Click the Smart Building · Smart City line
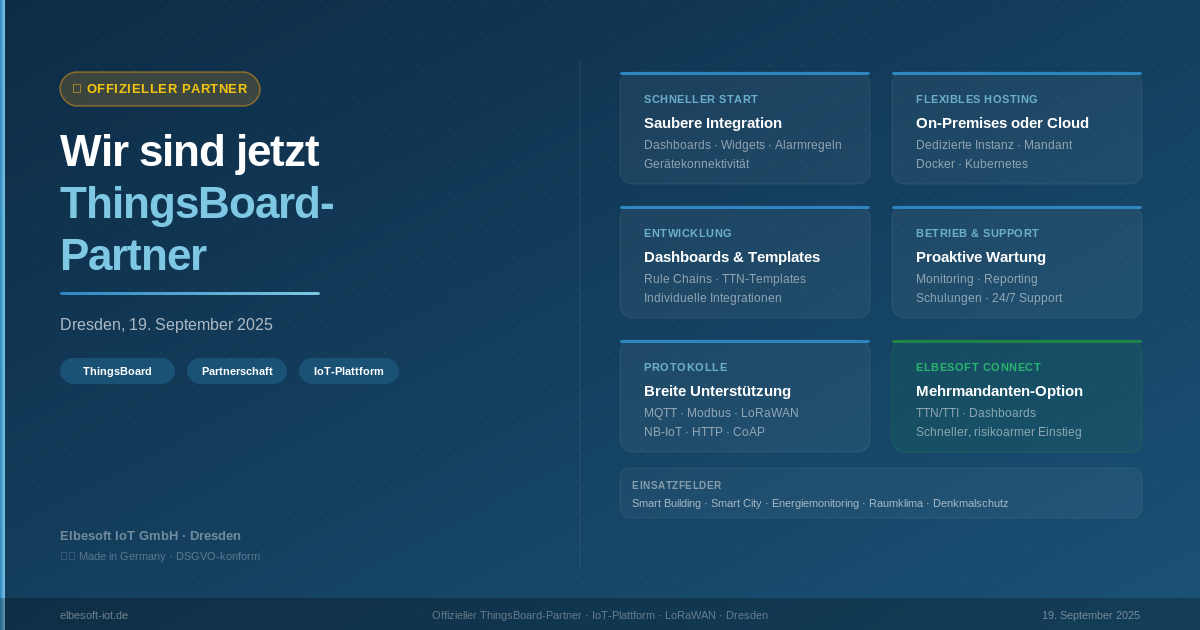The image size is (1200, 630). [x=820, y=503]
